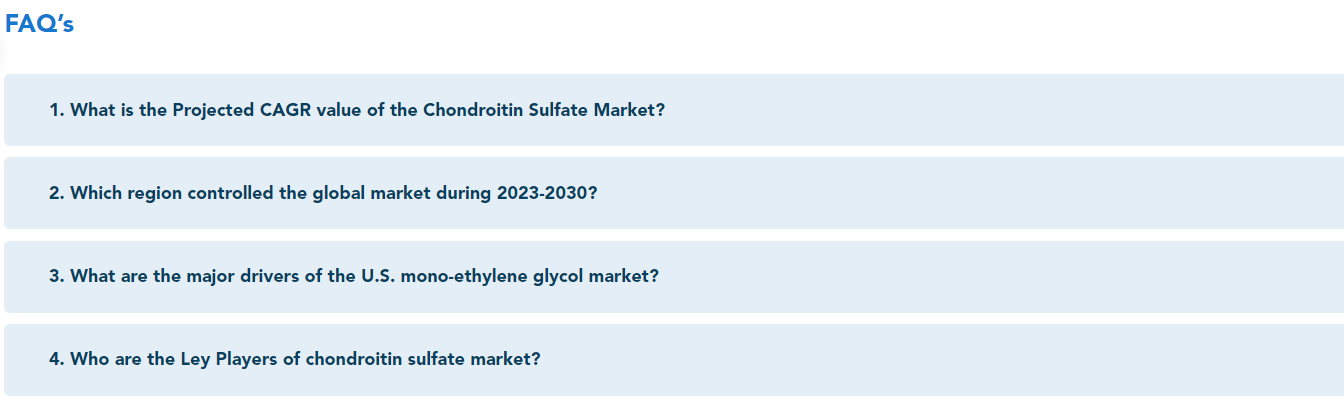Open the Ley Players of chondroitin sulfate question
This screenshot has width=1344, height=402.
click(x=674, y=359)
